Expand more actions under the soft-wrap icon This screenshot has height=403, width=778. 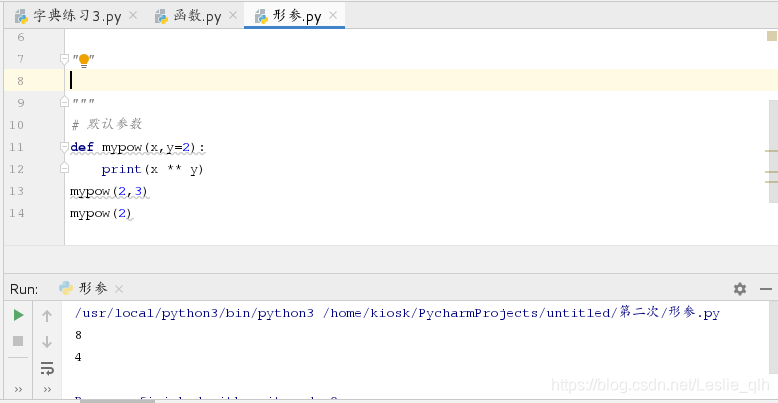47,390
